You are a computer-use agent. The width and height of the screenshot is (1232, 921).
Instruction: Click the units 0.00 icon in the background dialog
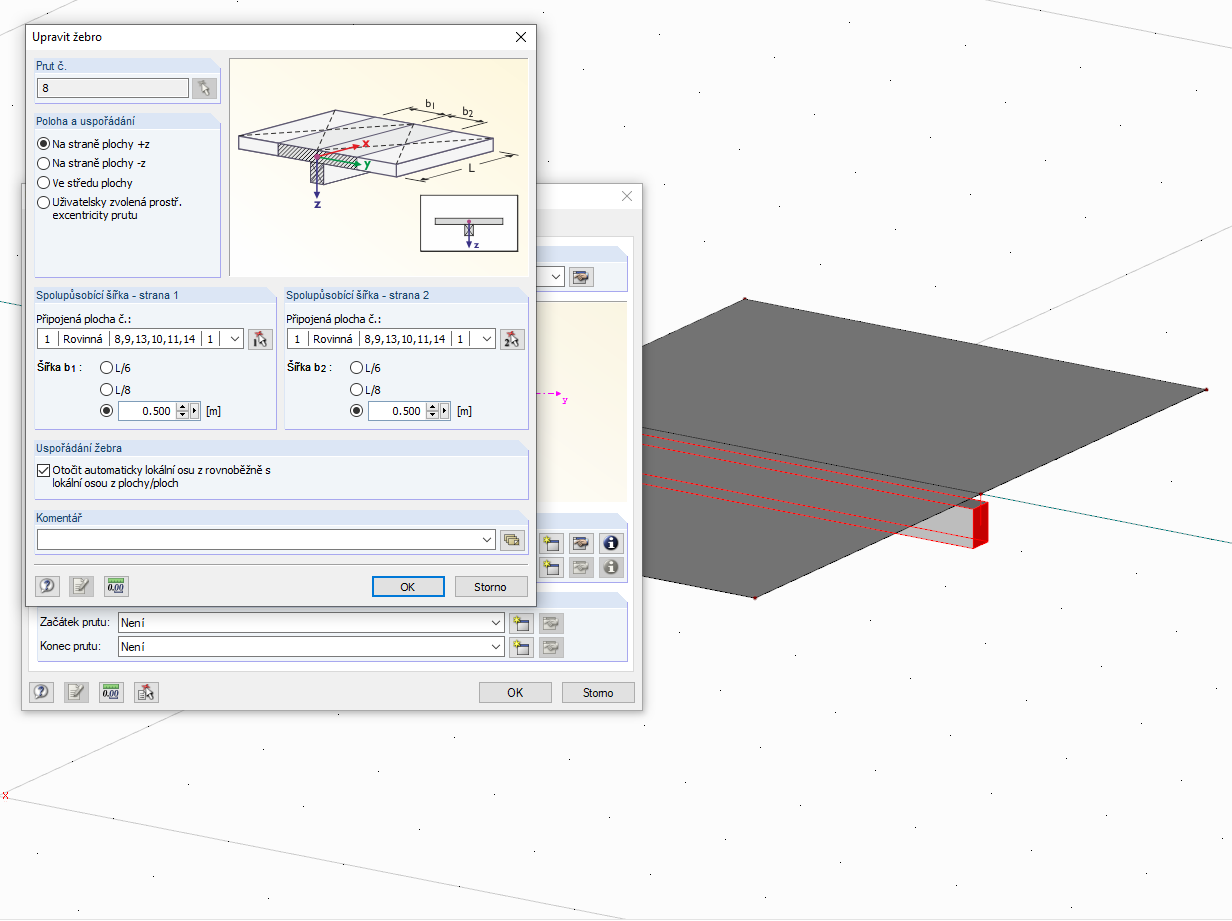111,692
